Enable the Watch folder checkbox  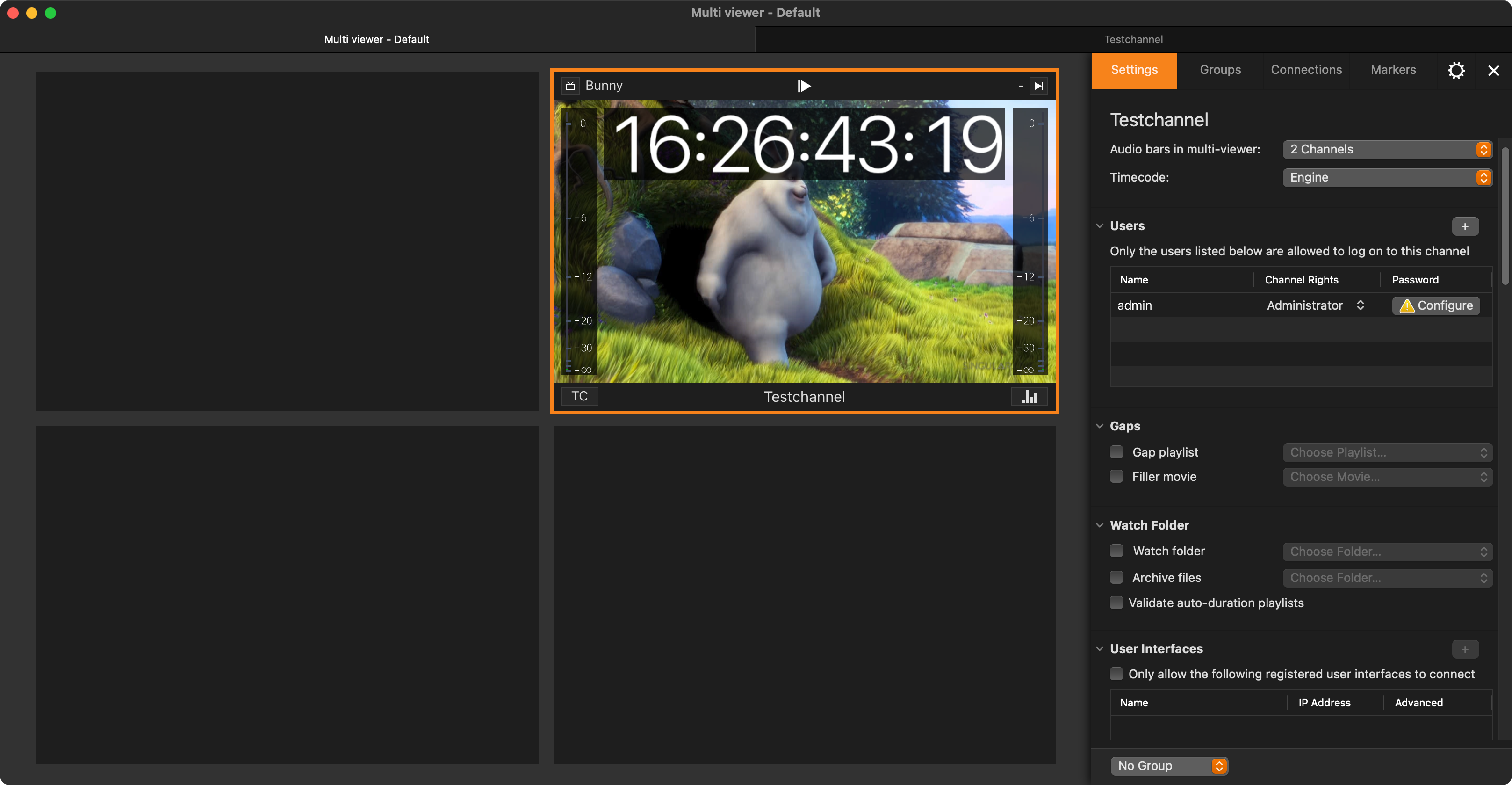tap(1116, 551)
